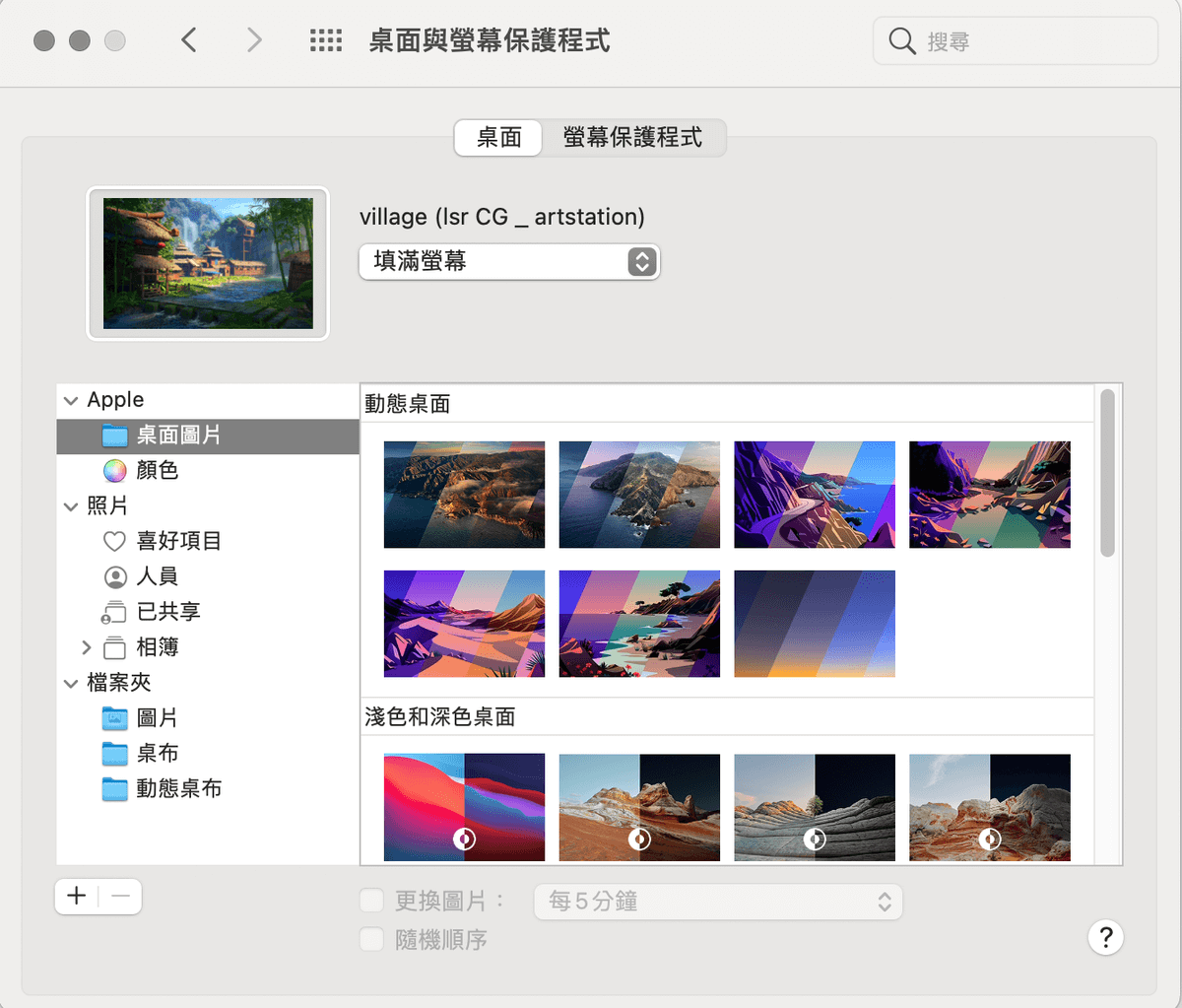This screenshot has height=1008, width=1182.
Task: Click the 動態桌面 section header
Action: pos(408,404)
